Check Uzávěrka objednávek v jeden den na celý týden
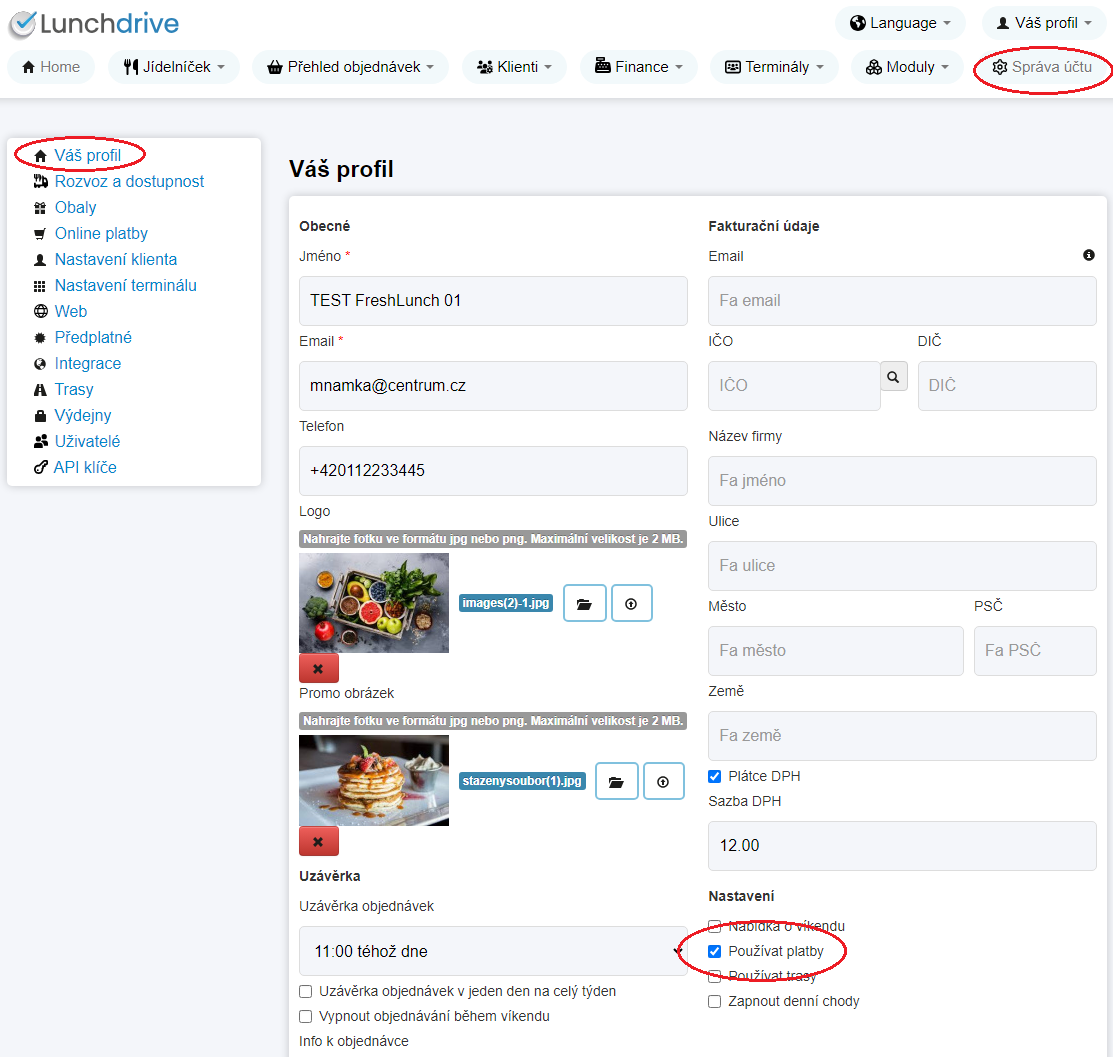 [x=306, y=992]
